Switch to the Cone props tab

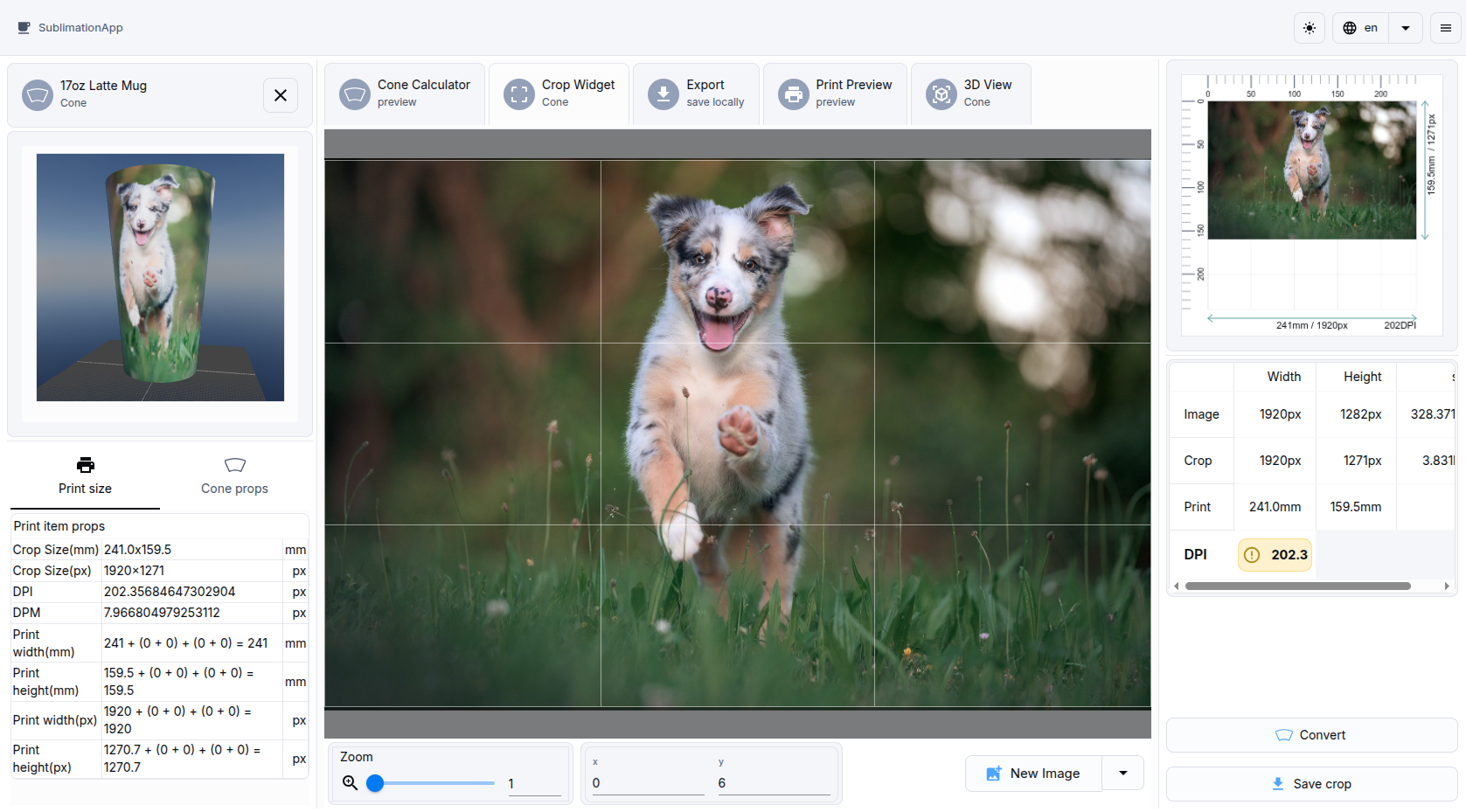pyautogui.click(x=234, y=476)
